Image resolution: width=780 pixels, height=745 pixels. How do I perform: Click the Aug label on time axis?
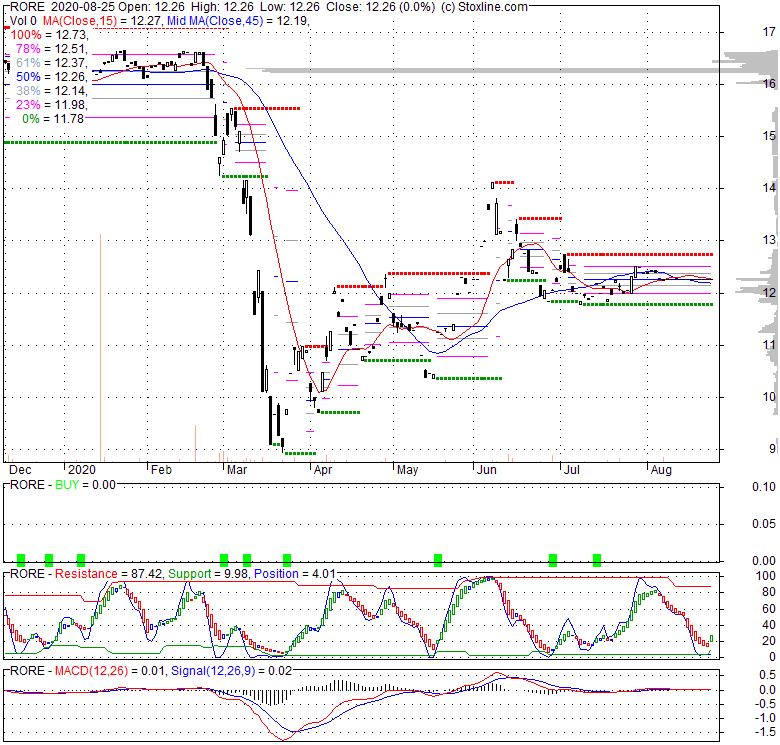(661, 470)
